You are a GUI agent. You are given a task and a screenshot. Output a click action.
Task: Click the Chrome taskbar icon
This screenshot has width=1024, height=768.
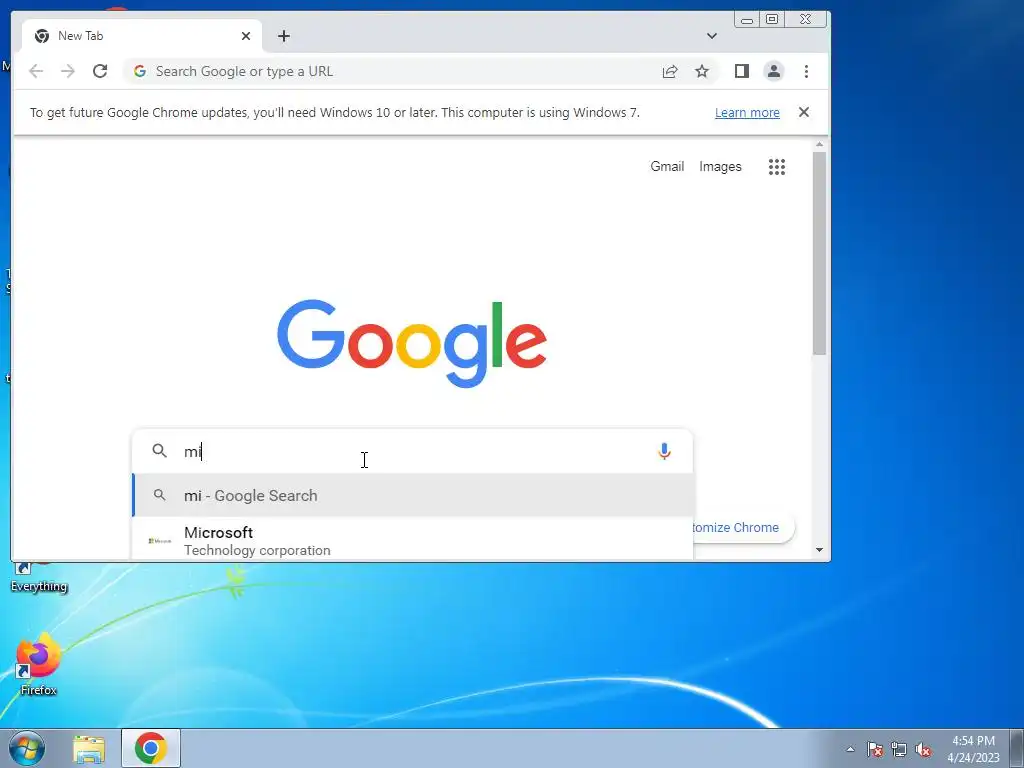[151, 748]
